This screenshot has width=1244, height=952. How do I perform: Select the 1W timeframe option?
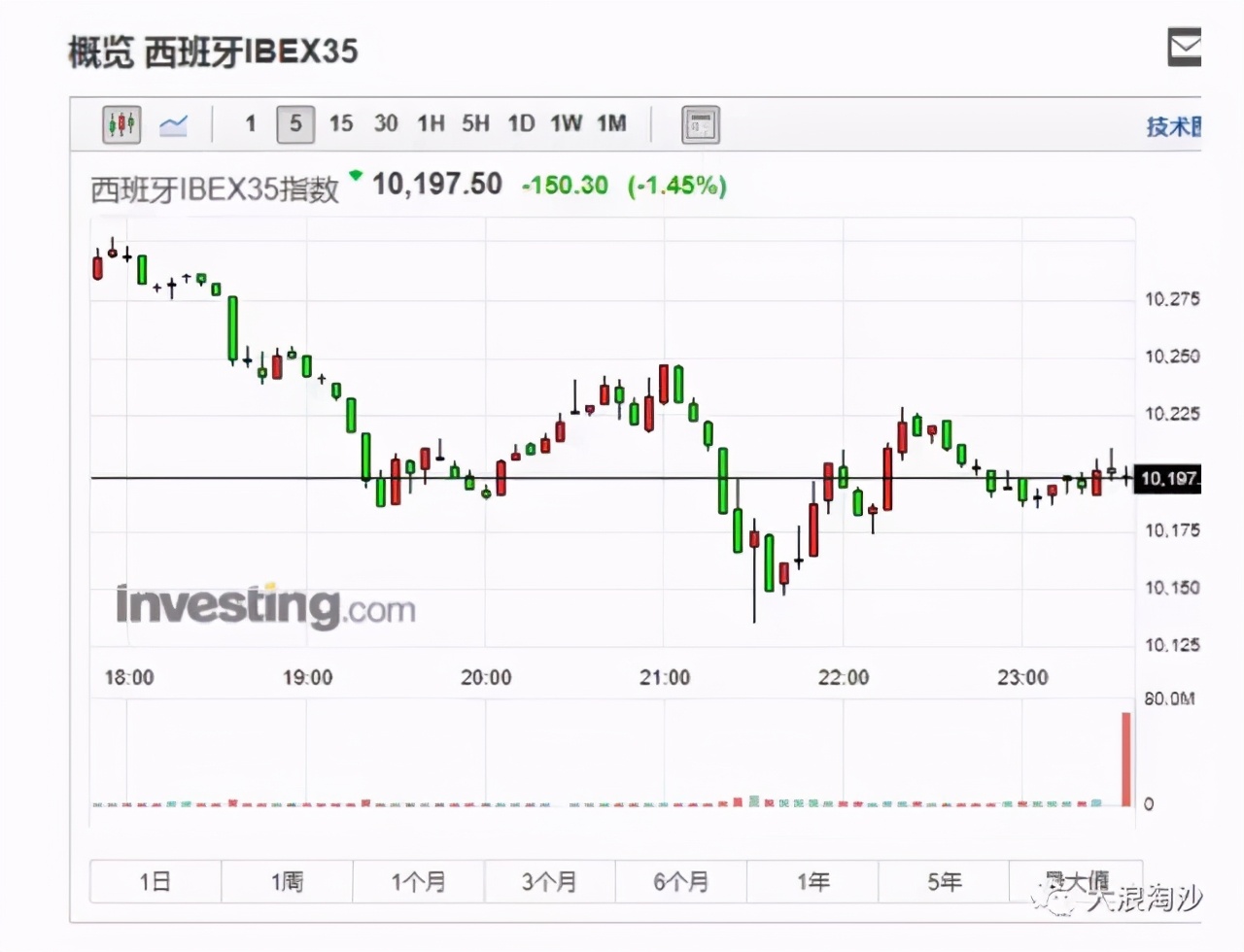coord(567,123)
